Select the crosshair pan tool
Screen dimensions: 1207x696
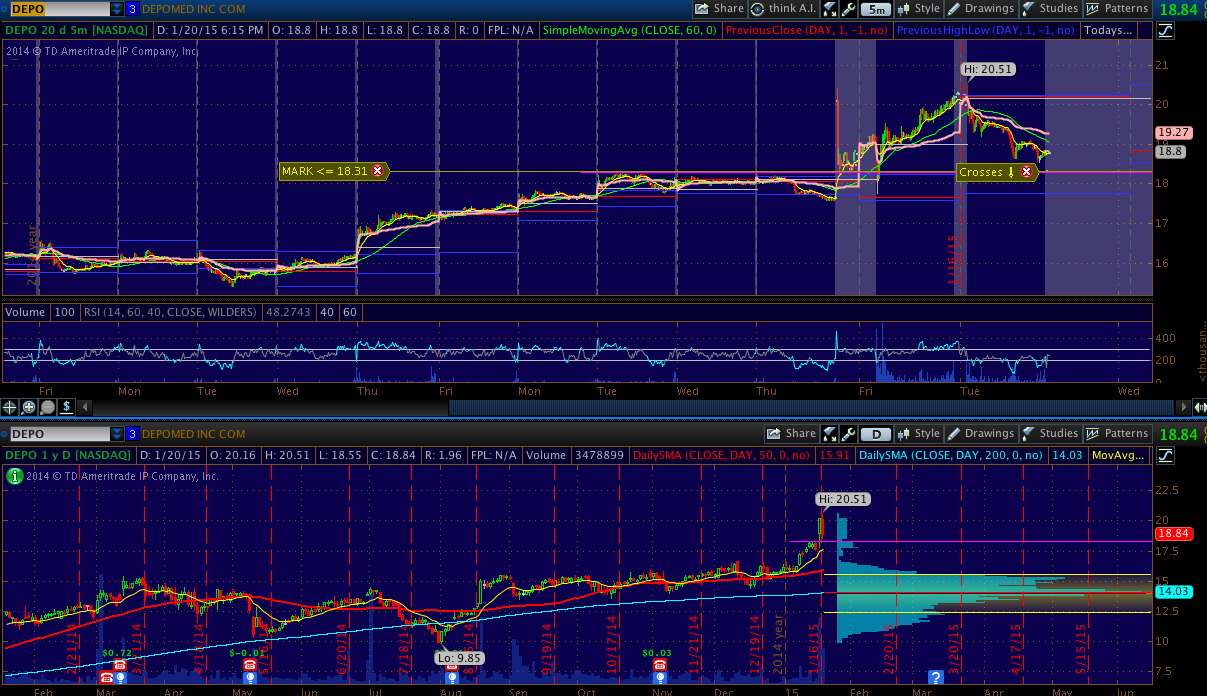pos(10,407)
